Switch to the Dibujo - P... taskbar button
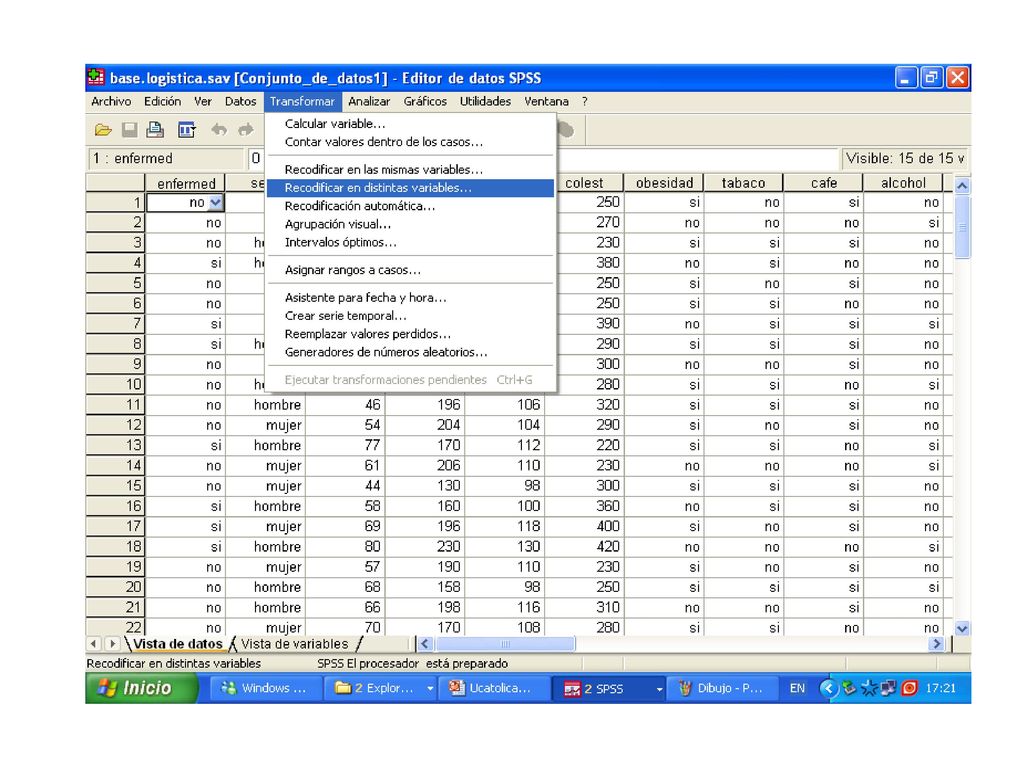Viewport: 1024px width, 768px height. tap(723, 688)
